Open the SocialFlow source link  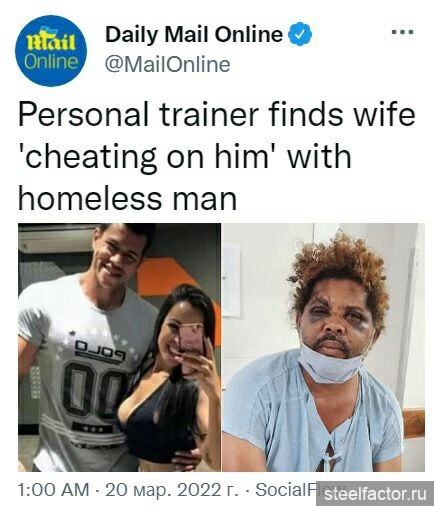click(x=285, y=489)
